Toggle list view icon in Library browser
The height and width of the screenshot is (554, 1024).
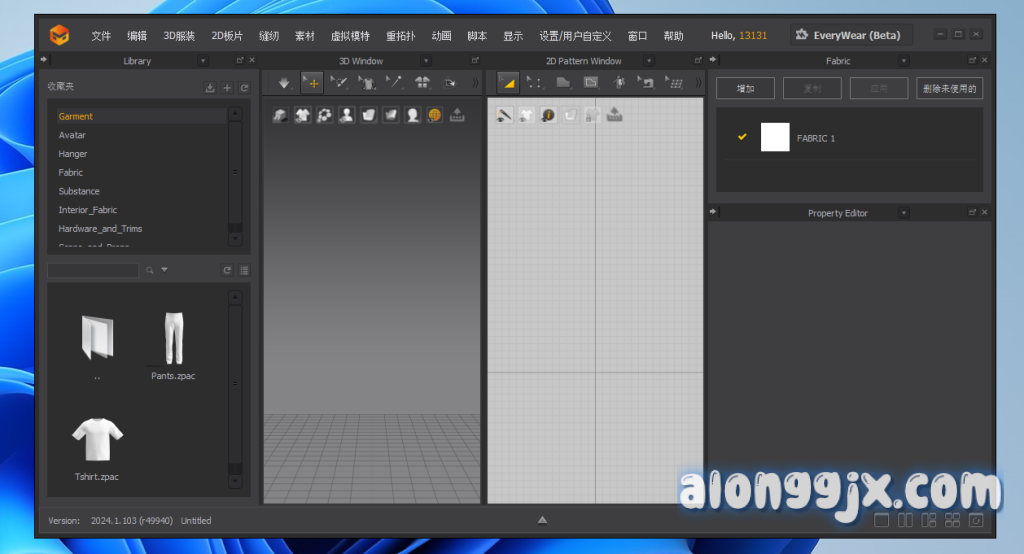point(244,270)
